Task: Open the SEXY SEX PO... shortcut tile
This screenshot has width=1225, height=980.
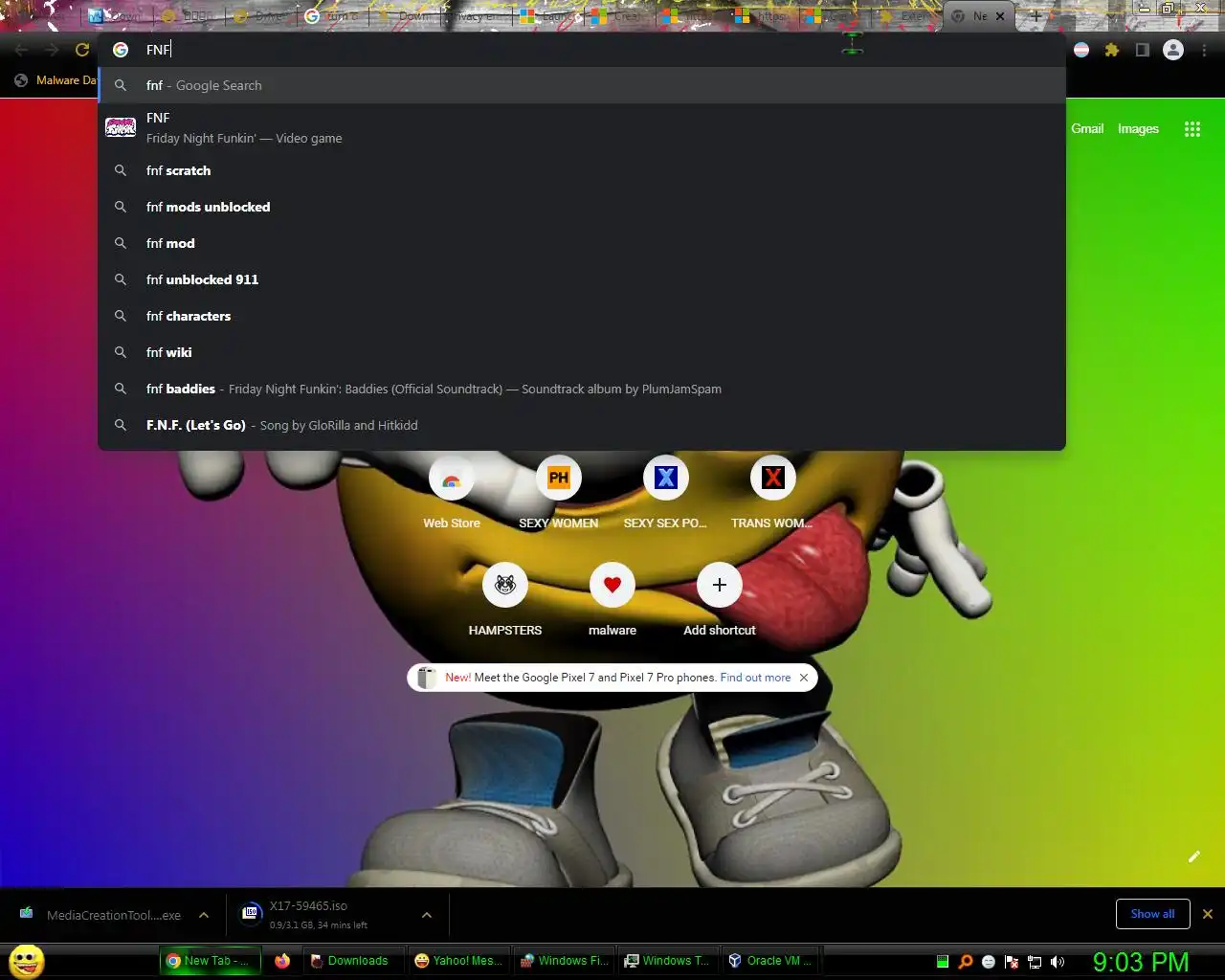Action: click(x=665, y=494)
